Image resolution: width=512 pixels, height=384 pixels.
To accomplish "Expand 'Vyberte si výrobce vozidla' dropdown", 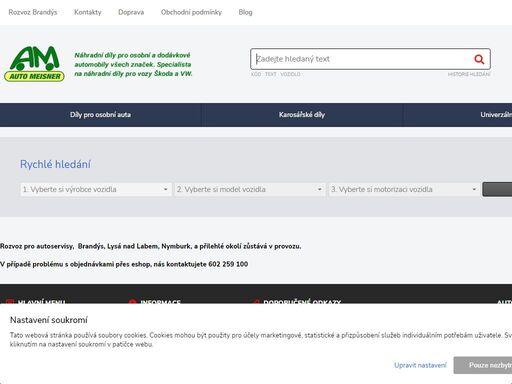I will [x=96, y=189].
